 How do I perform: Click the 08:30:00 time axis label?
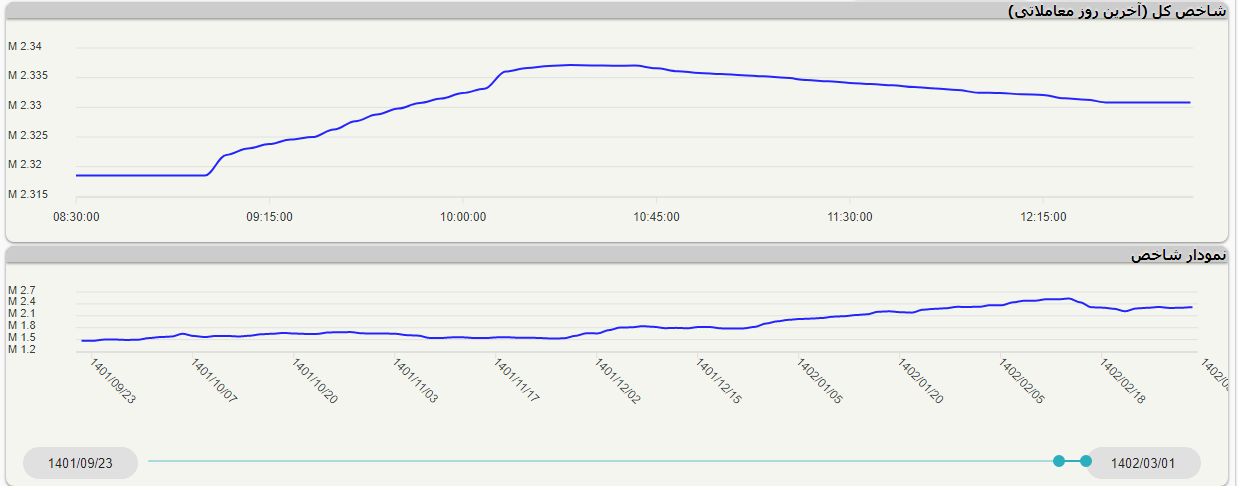[x=76, y=216]
